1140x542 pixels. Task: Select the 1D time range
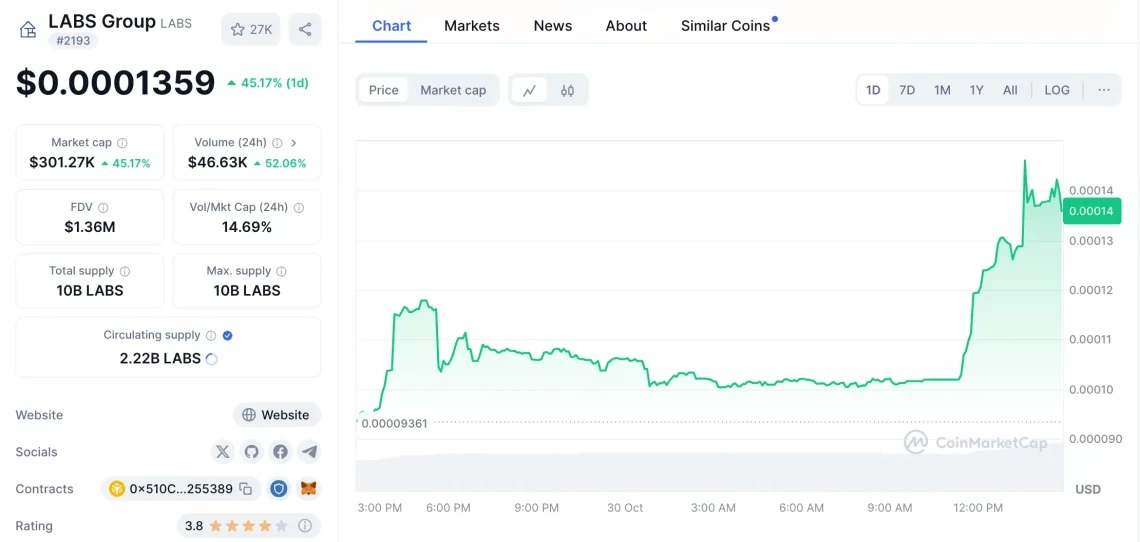872,90
